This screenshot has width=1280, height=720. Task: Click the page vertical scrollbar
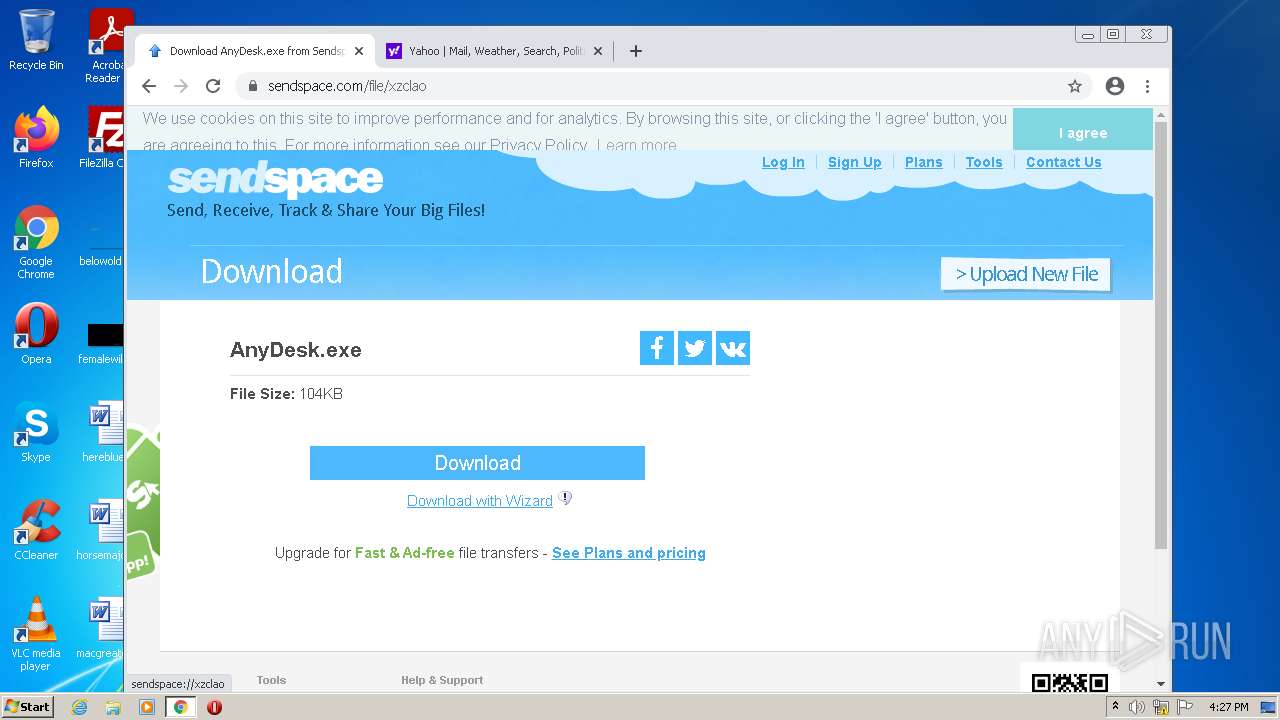tap(1161, 335)
